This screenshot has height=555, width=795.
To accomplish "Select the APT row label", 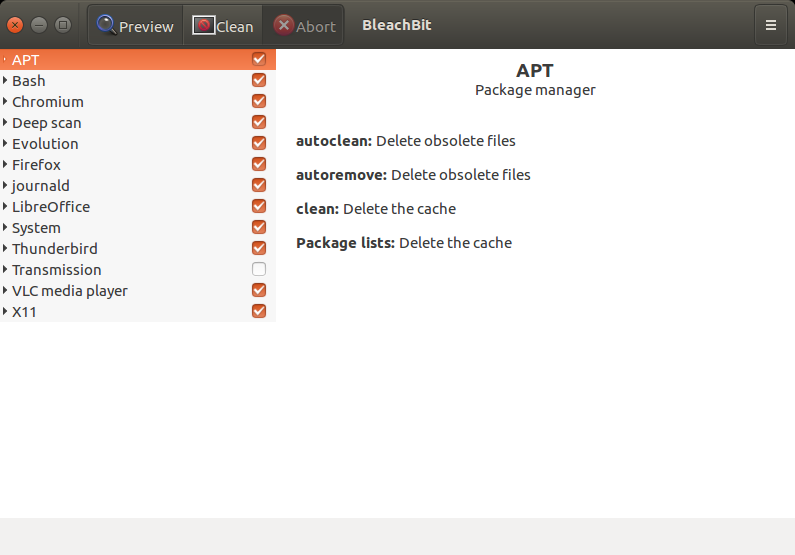I will pos(25,60).
